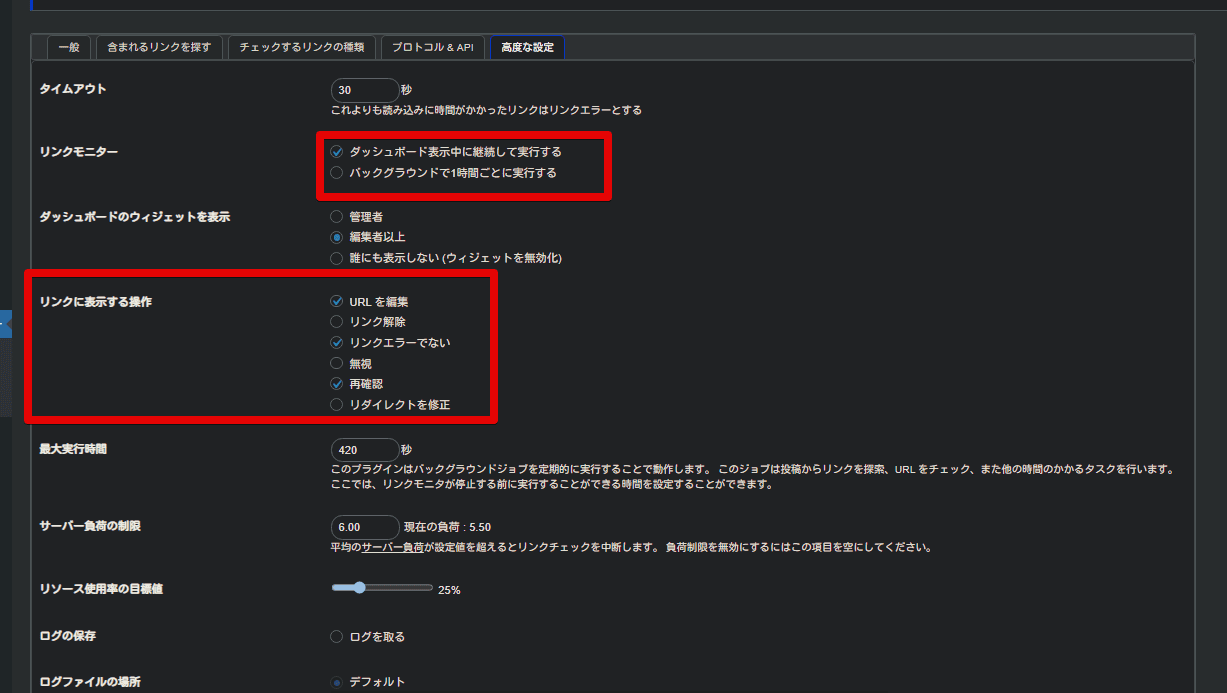
Task: Switch to the プロトコル & API tab
Action: (433, 47)
